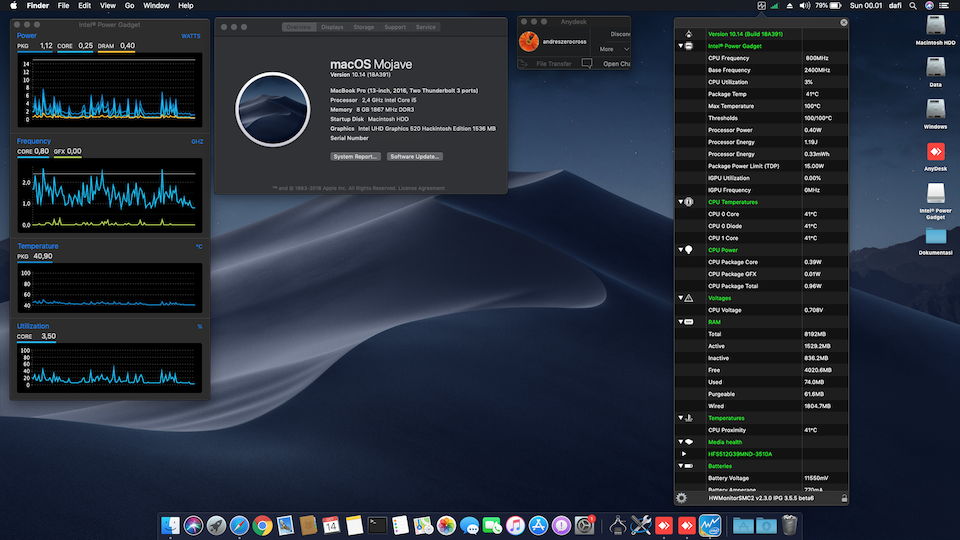The height and width of the screenshot is (540, 960).
Task: Select CPU Voltage row in HWMonitor
Action: [761, 310]
